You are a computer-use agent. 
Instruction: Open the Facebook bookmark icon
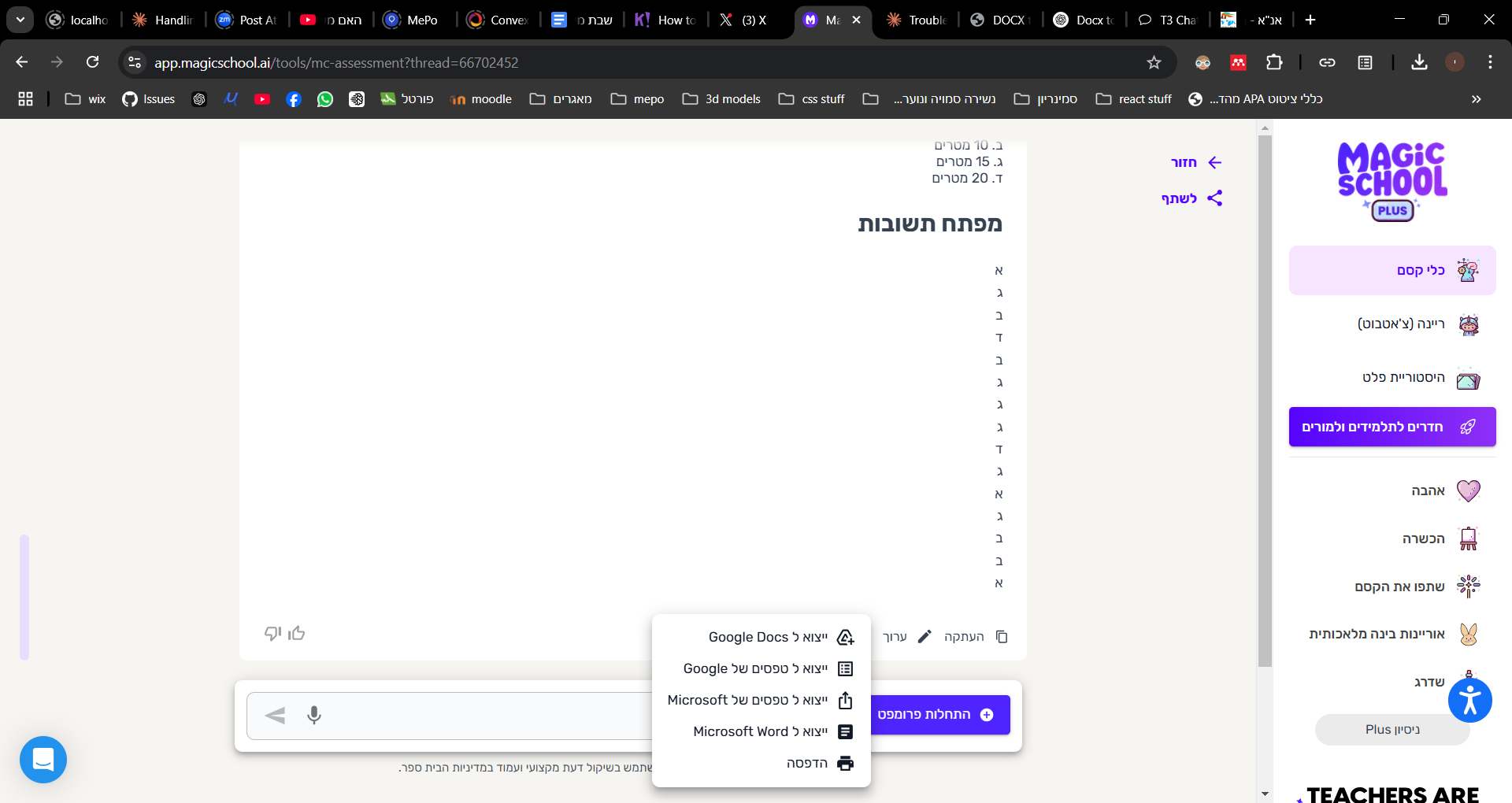coord(294,99)
